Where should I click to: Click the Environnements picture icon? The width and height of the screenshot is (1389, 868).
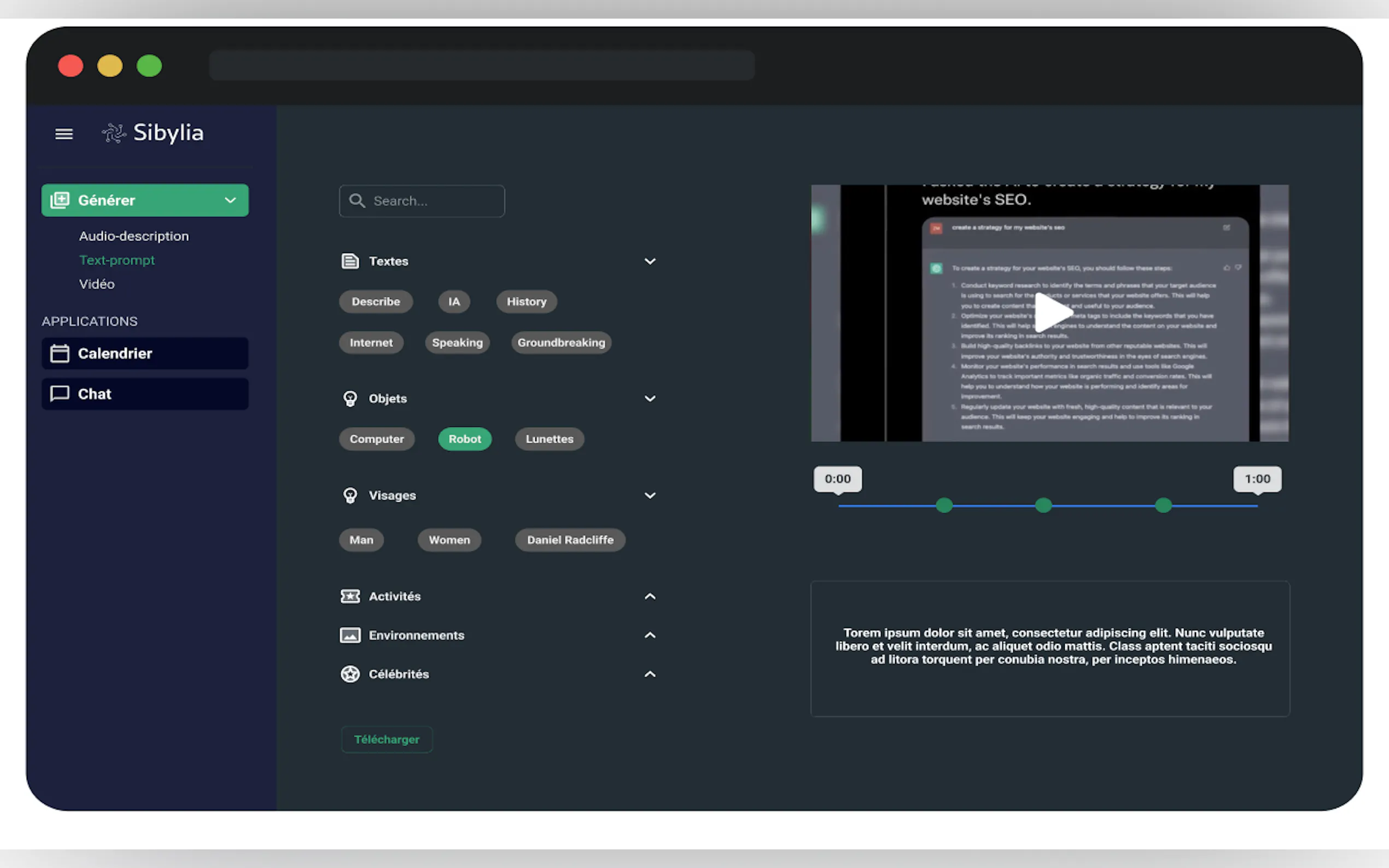click(x=349, y=635)
